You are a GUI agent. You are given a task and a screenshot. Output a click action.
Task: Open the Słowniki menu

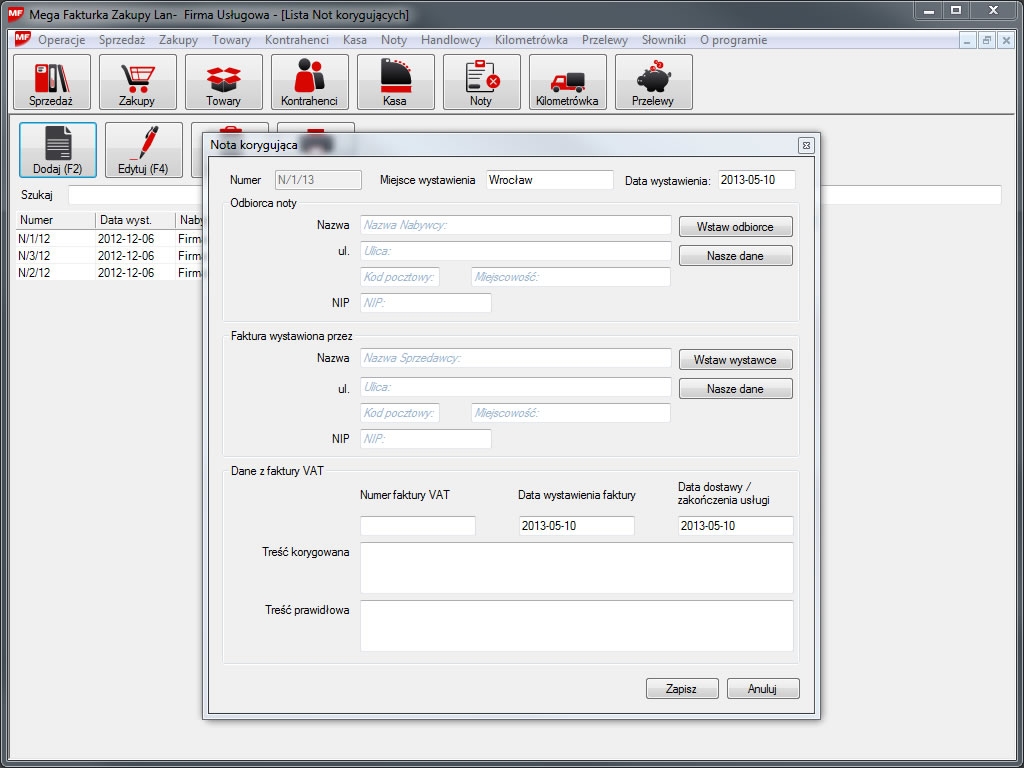664,40
